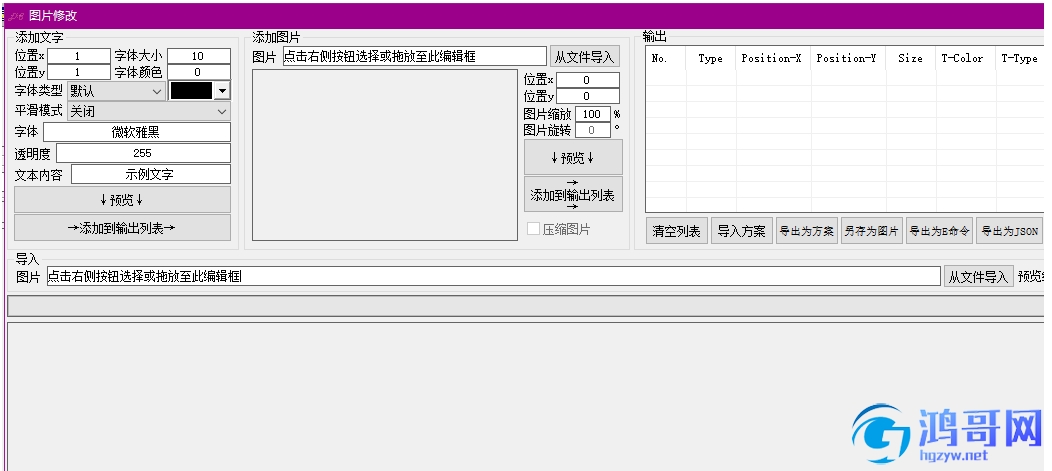Click the 预览 button under 添加文字
The image size is (1052, 471).
[122, 200]
